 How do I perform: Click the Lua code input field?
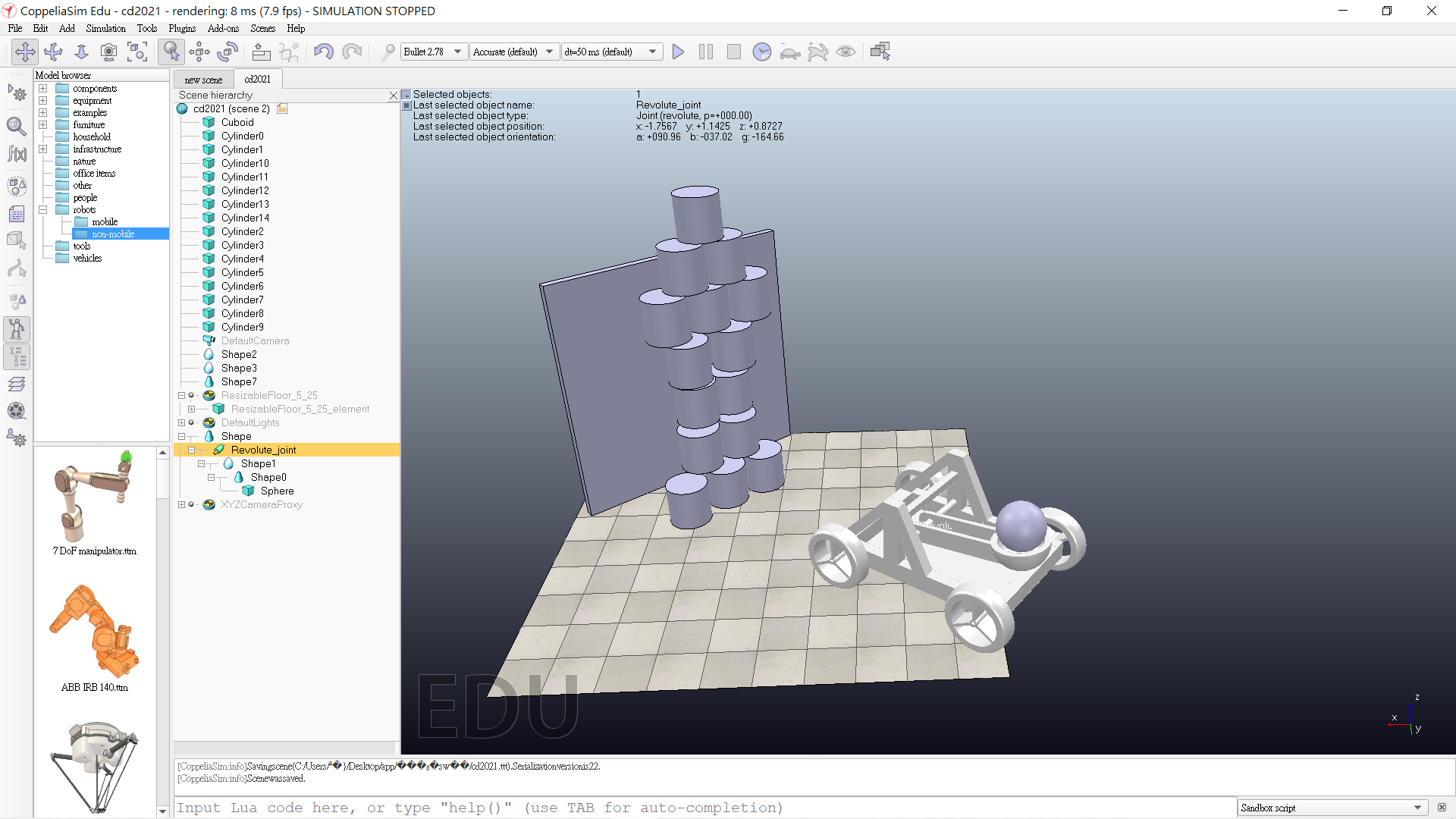click(x=705, y=808)
